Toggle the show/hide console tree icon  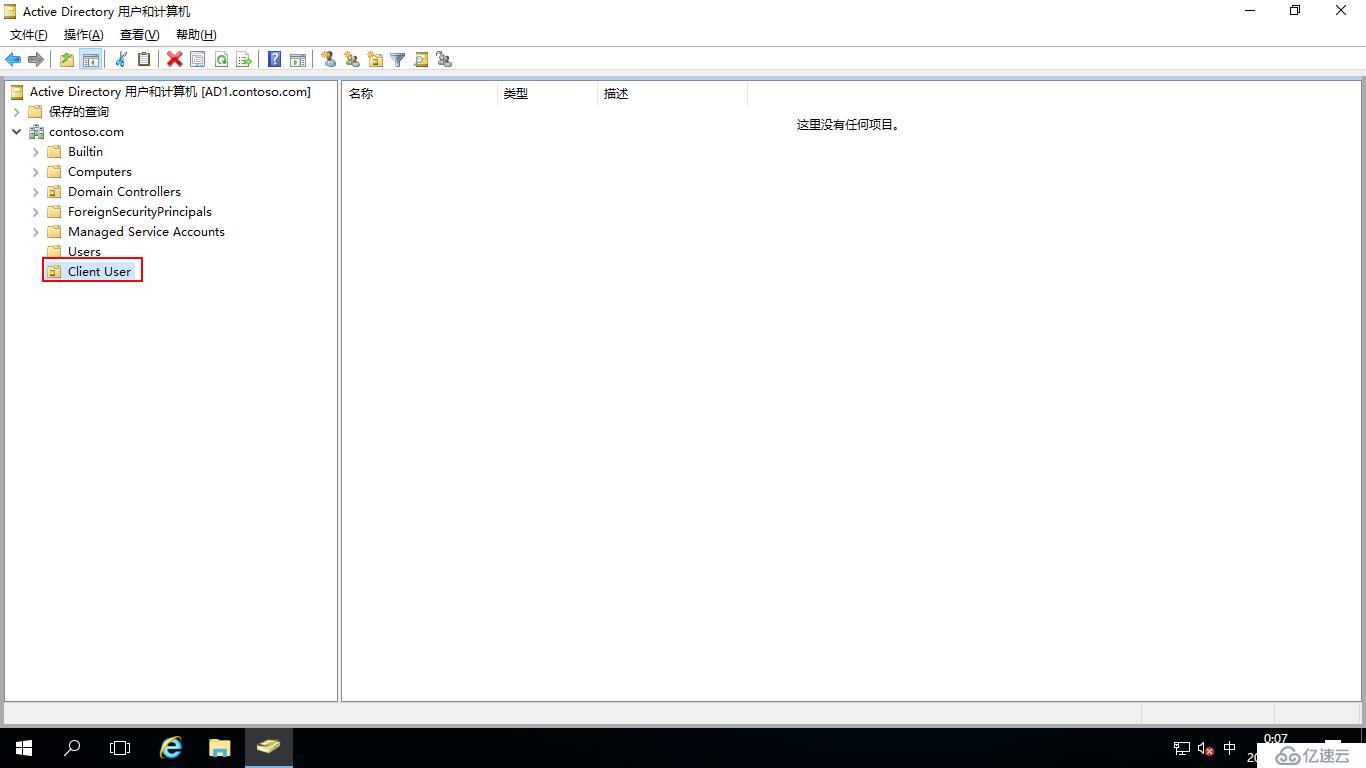pyautogui.click(x=90, y=60)
